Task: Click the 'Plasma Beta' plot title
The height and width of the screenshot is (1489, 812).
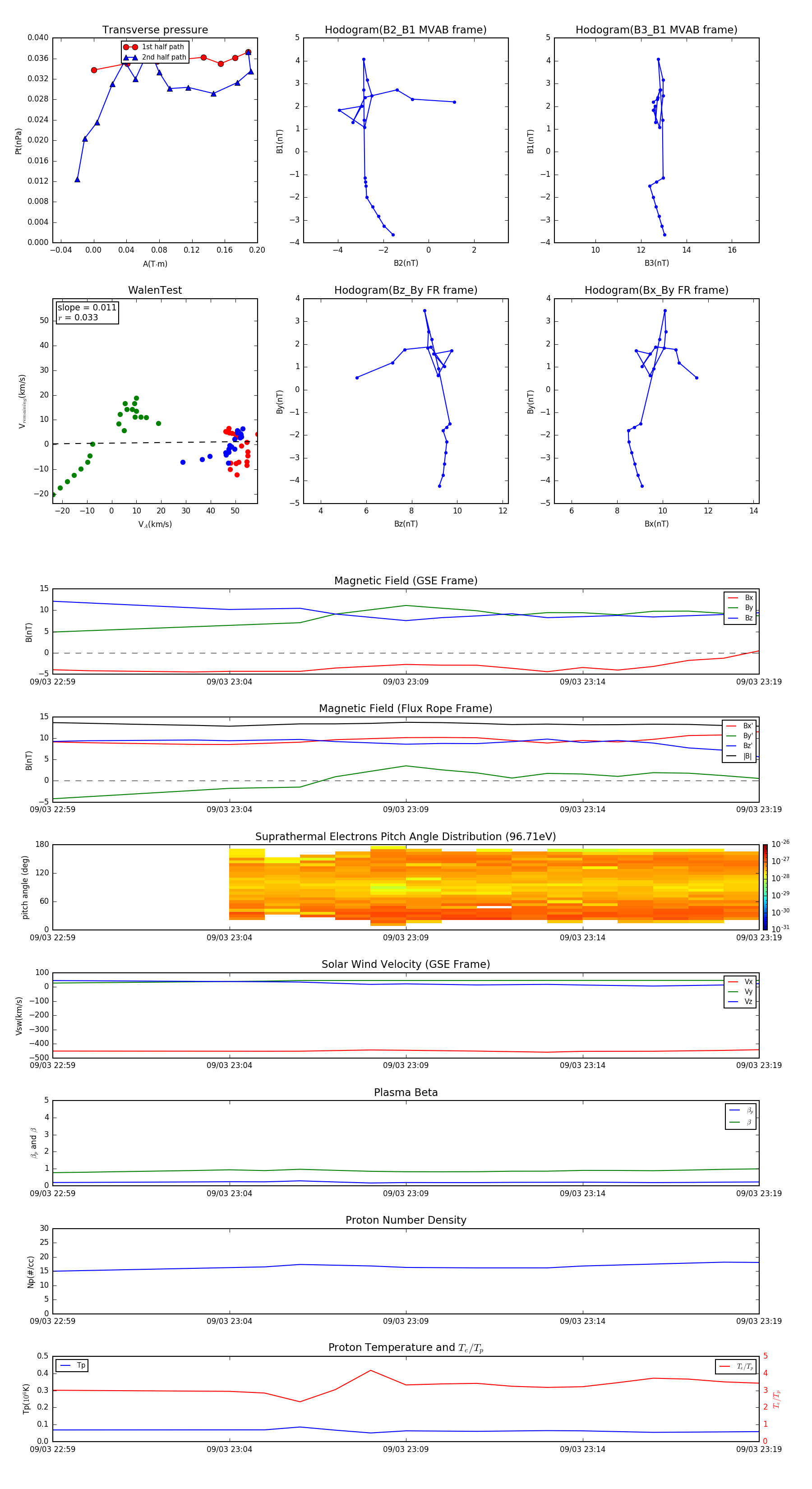Action: 406,1093
